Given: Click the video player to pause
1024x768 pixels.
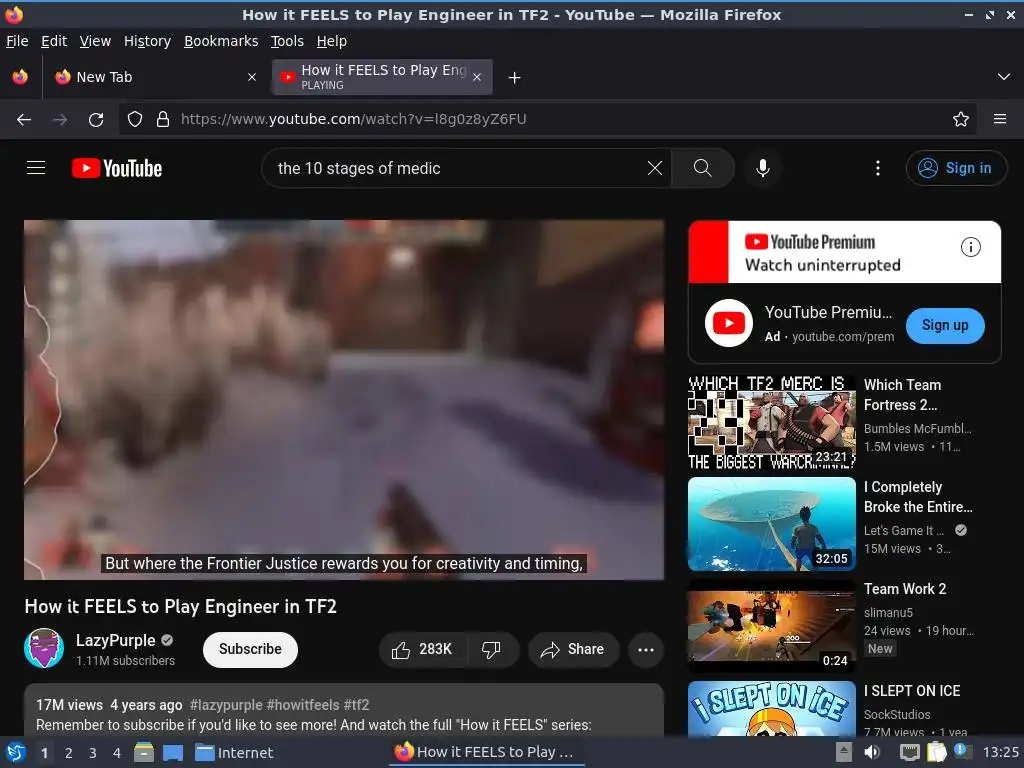Looking at the screenshot, I should click(344, 399).
